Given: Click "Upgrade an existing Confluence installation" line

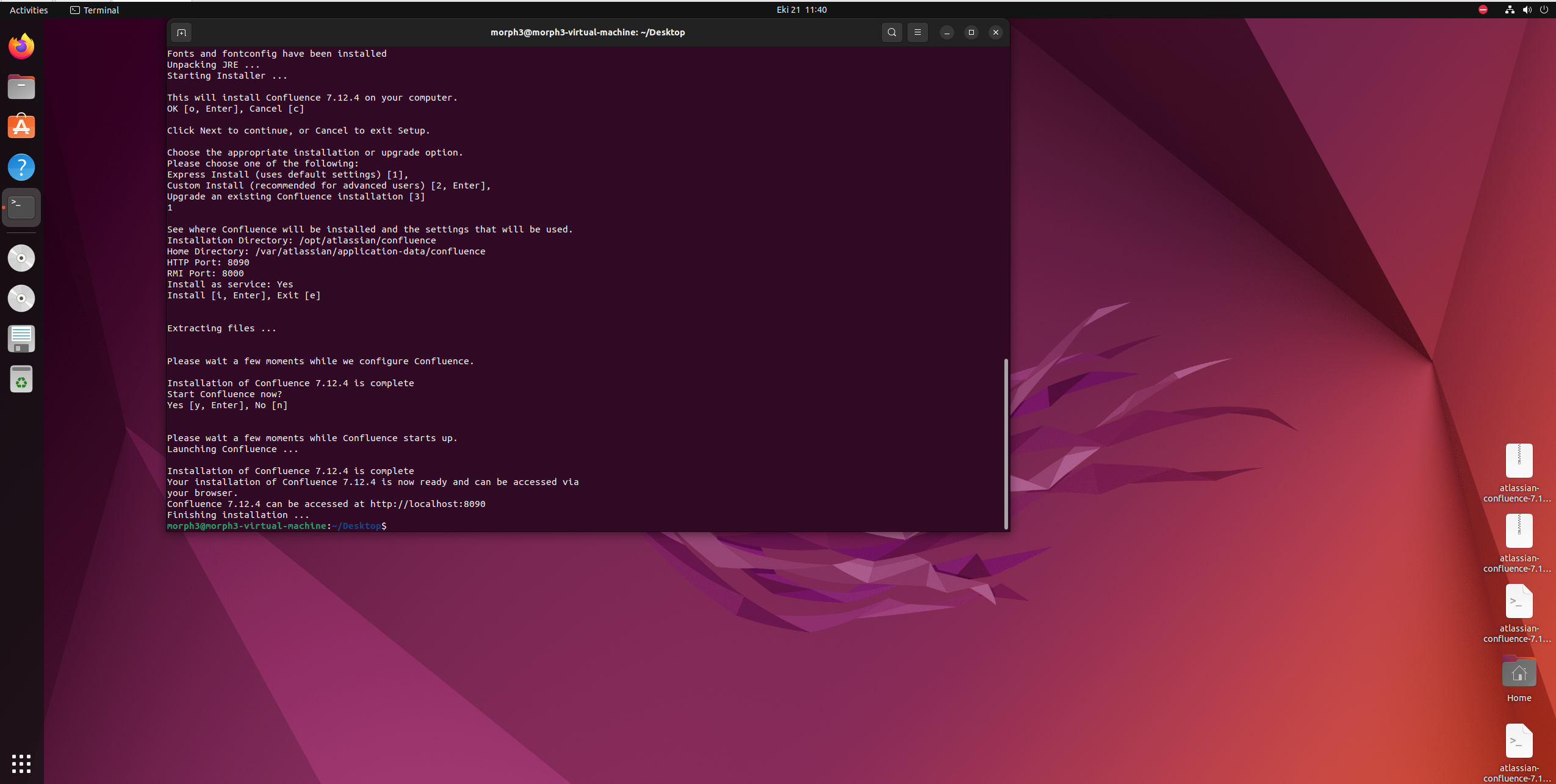Looking at the screenshot, I should (x=296, y=196).
